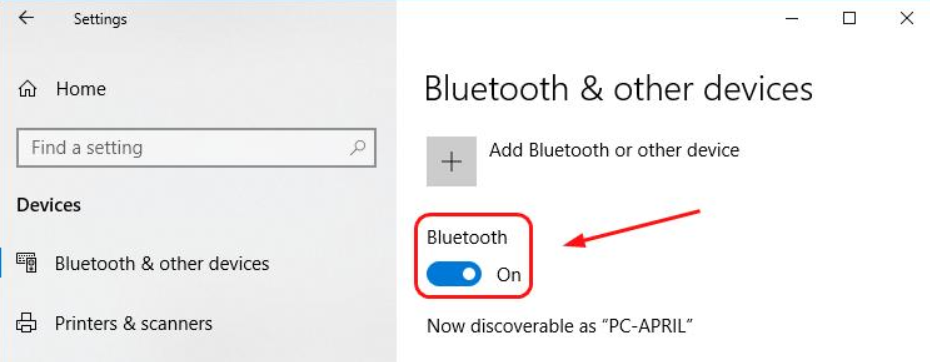Minimize the Settings window
This screenshot has height=362, width=930.
click(792, 18)
